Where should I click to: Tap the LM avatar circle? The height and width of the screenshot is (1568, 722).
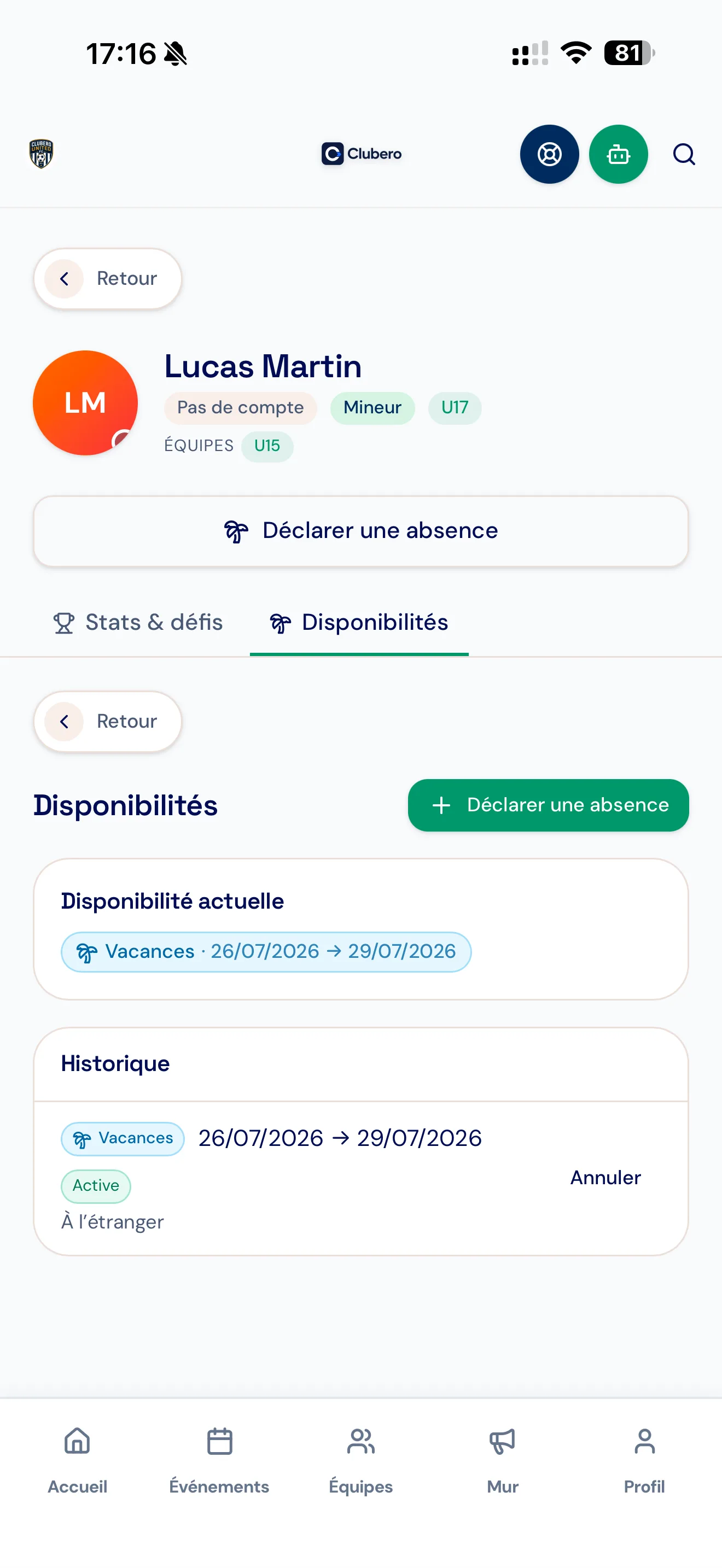pyautogui.click(x=85, y=403)
